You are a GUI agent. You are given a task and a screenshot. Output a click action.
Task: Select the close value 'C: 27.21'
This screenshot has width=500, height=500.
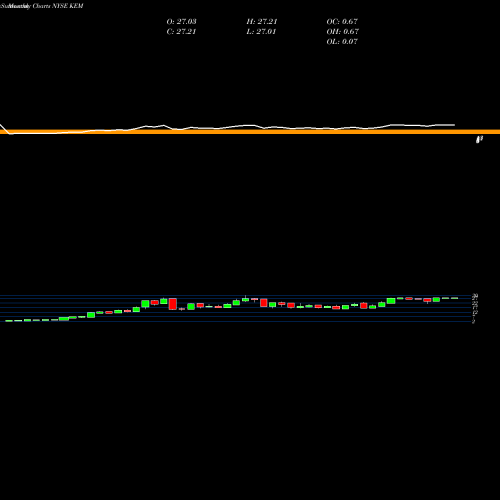(181, 31)
